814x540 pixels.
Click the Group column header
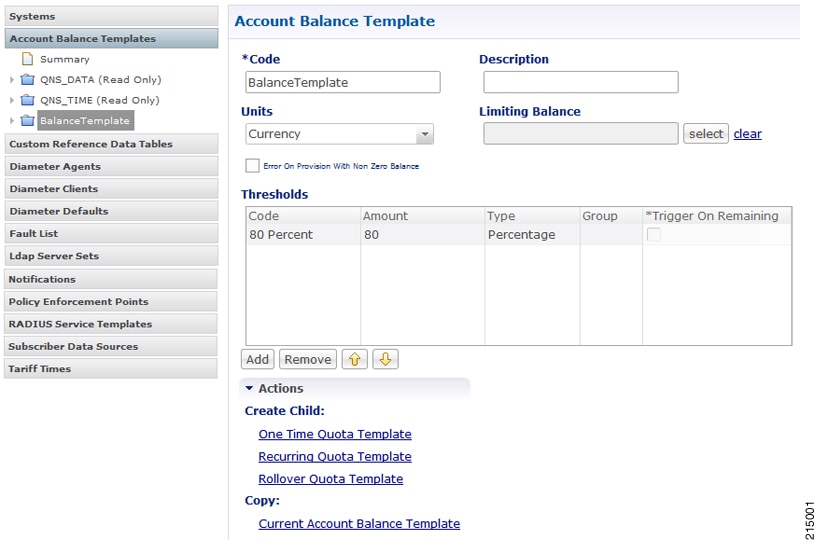coord(611,216)
